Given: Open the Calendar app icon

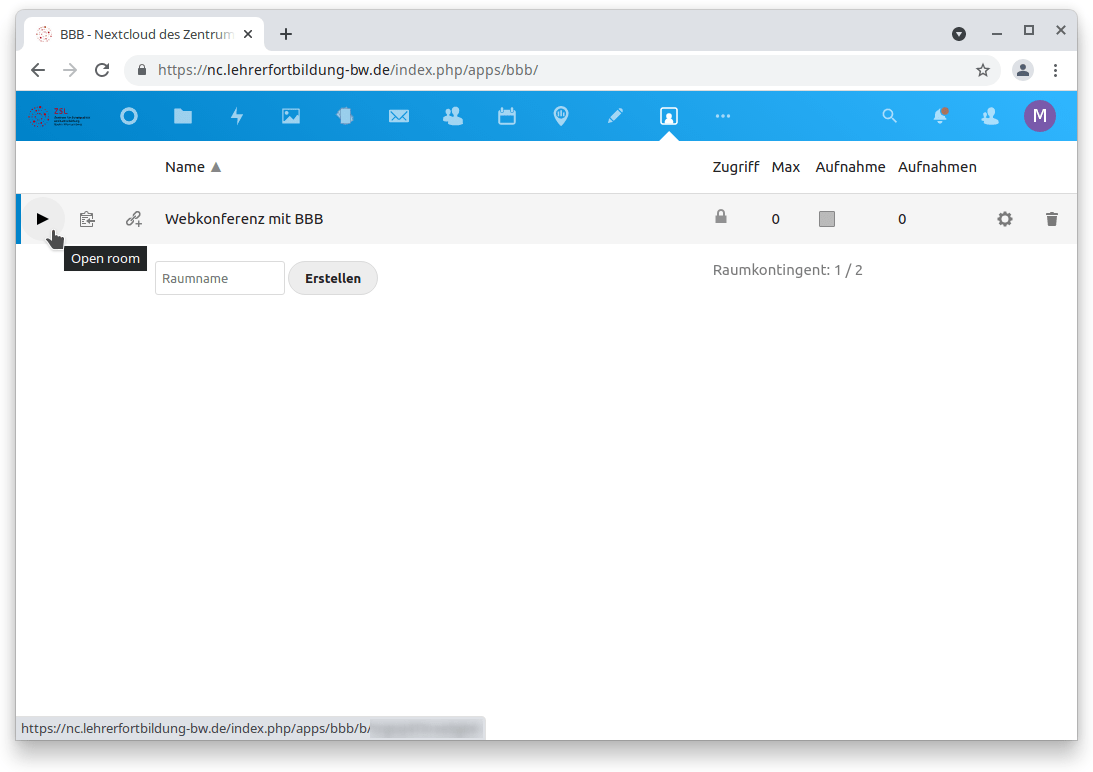Looking at the screenshot, I should coord(507,116).
